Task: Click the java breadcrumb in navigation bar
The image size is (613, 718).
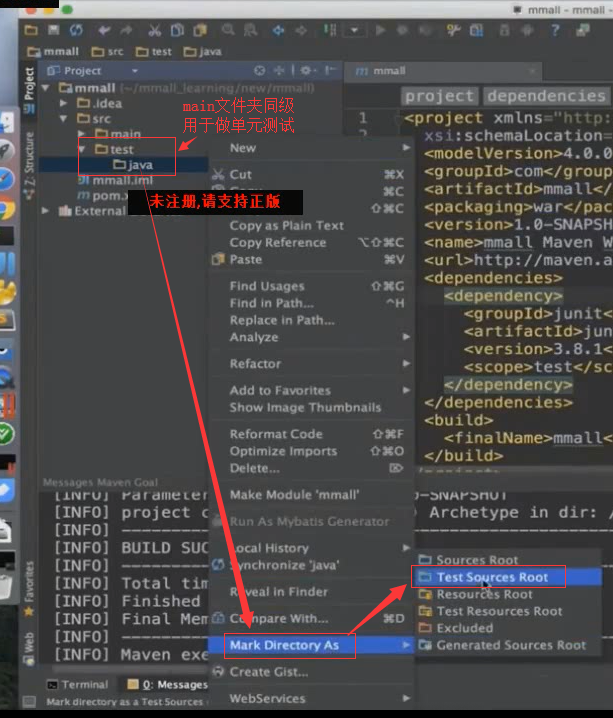Action: click(202, 52)
